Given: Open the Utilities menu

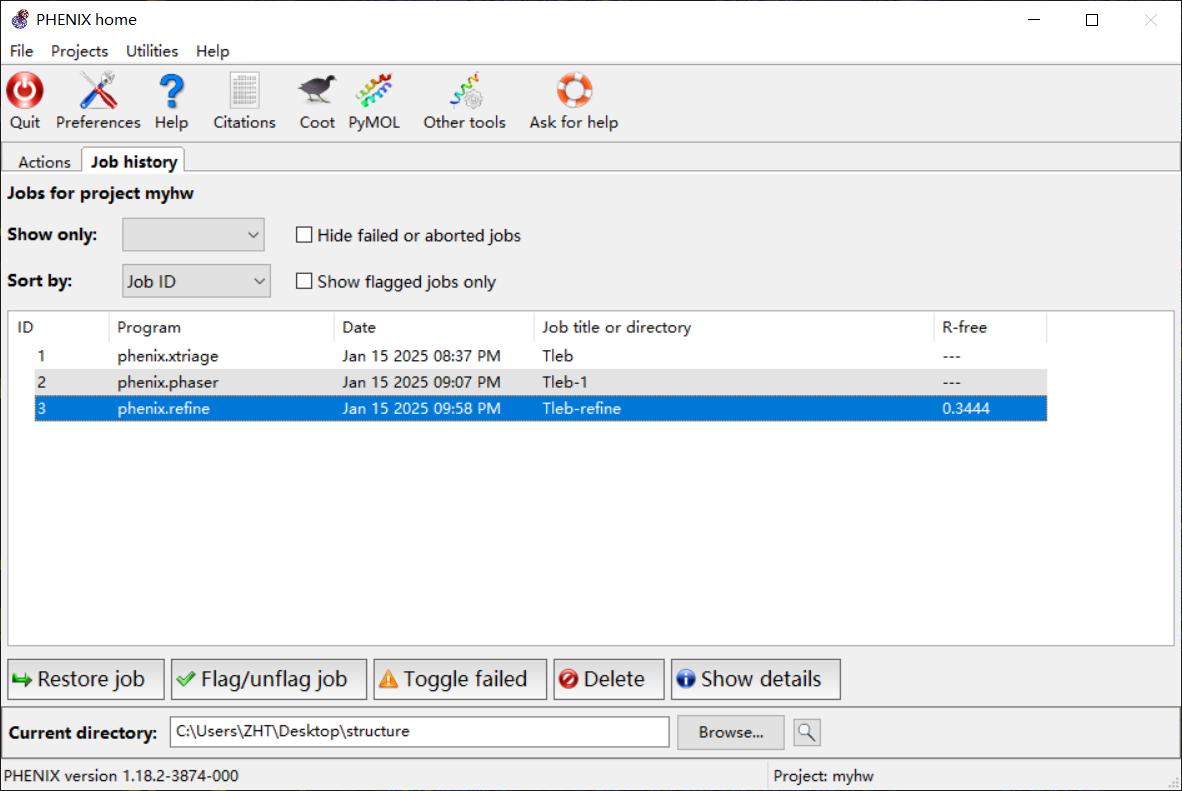Looking at the screenshot, I should pos(152,51).
